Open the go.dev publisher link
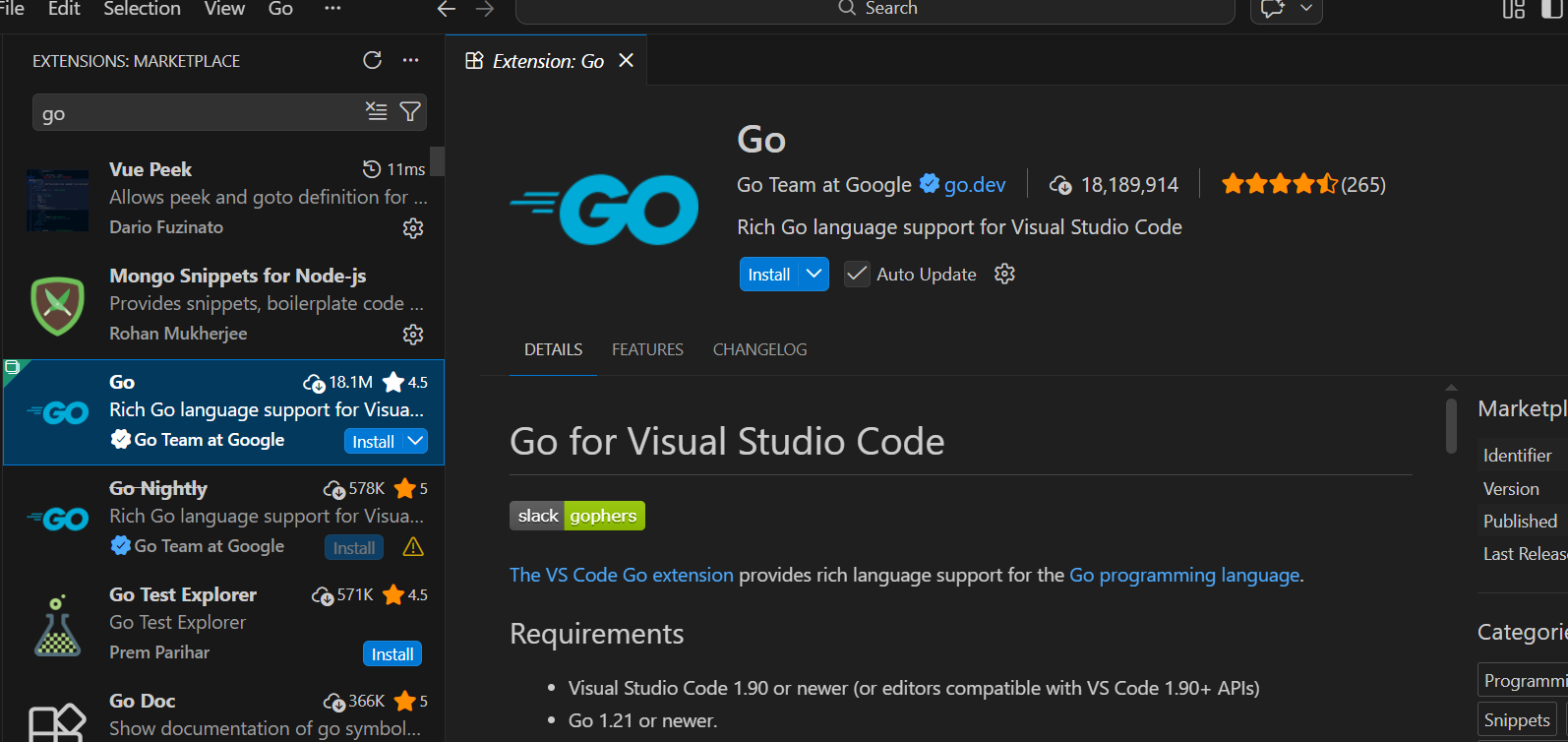The width and height of the screenshot is (1568, 742). (x=975, y=185)
